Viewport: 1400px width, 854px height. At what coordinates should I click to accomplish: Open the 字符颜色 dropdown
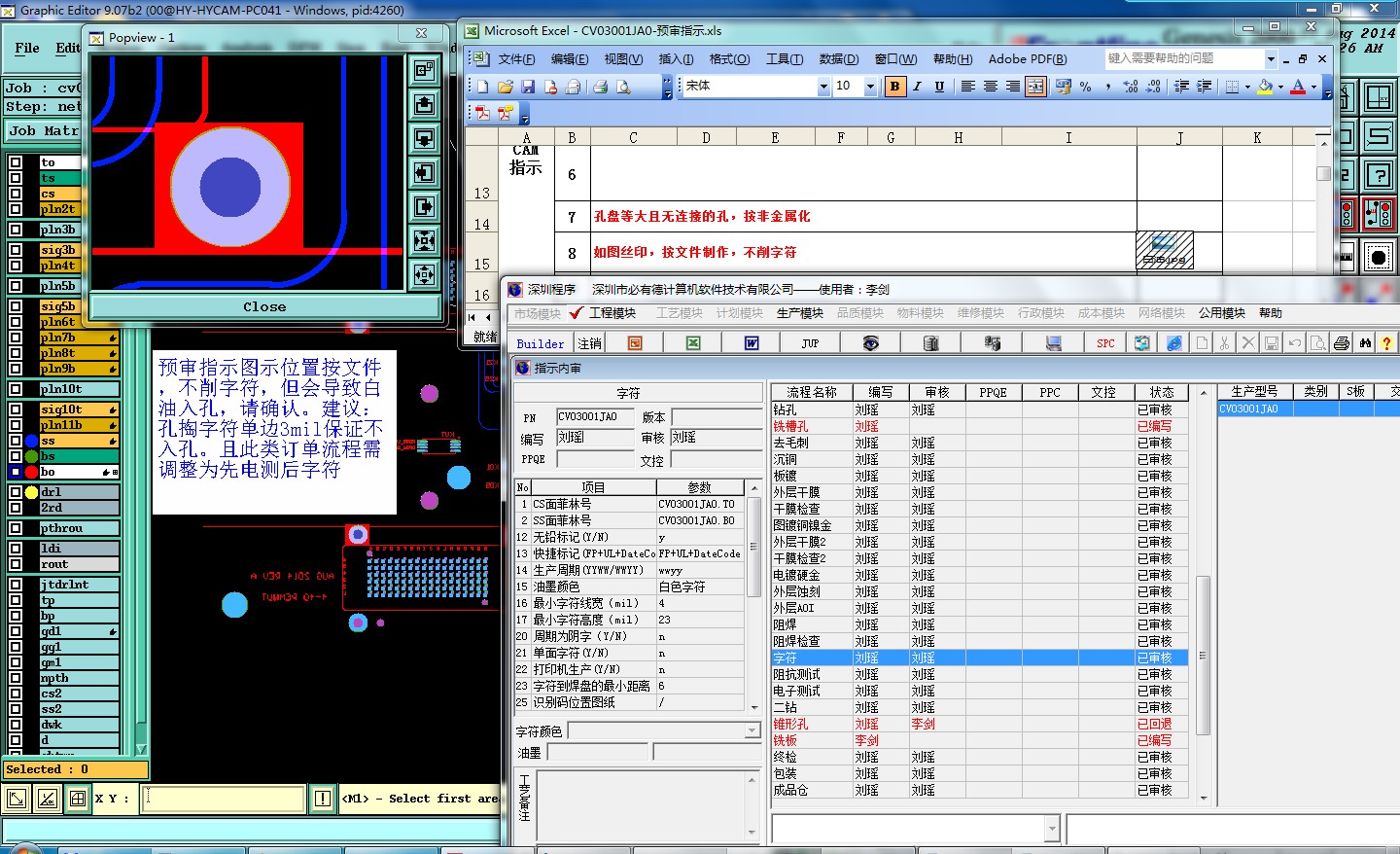pyautogui.click(x=752, y=730)
